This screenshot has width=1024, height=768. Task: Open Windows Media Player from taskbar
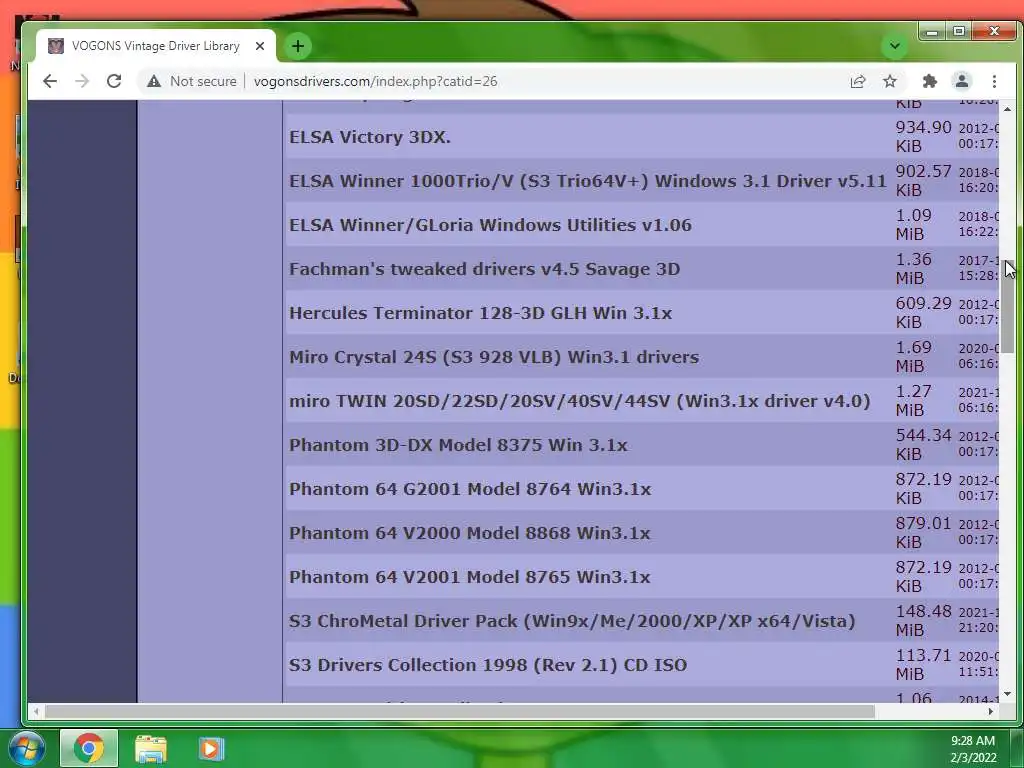211,748
